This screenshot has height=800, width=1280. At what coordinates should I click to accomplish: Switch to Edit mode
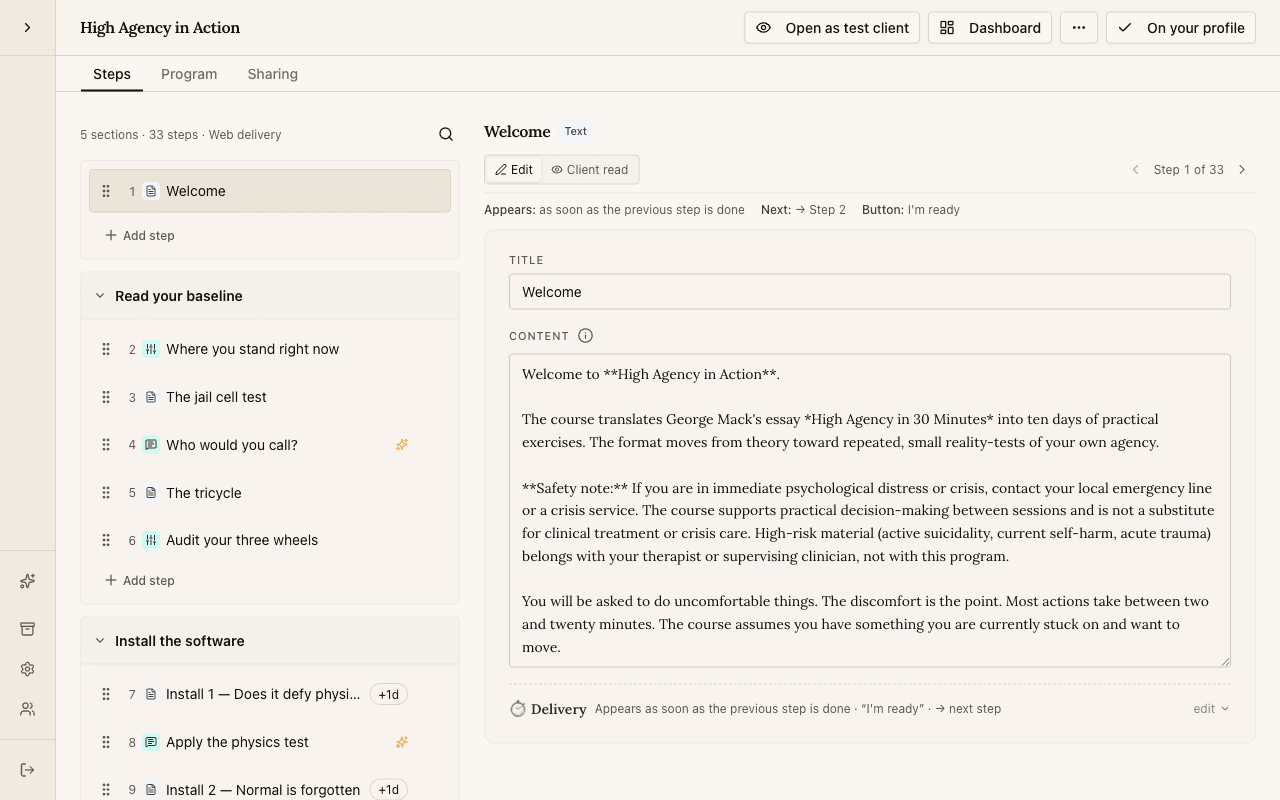pyautogui.click(x=514, y=170)
